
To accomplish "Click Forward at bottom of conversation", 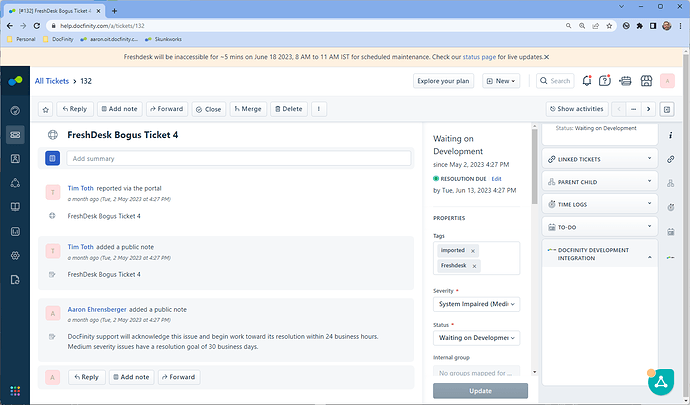I will (x=179, y=377).
